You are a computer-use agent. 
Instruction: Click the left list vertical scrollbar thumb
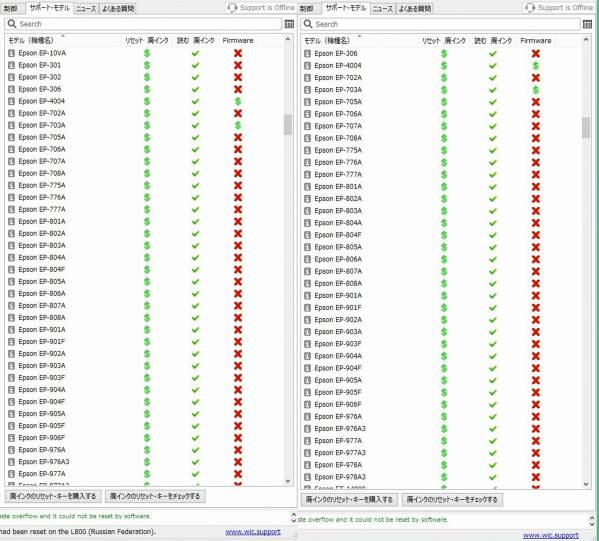tap(288, 125)
